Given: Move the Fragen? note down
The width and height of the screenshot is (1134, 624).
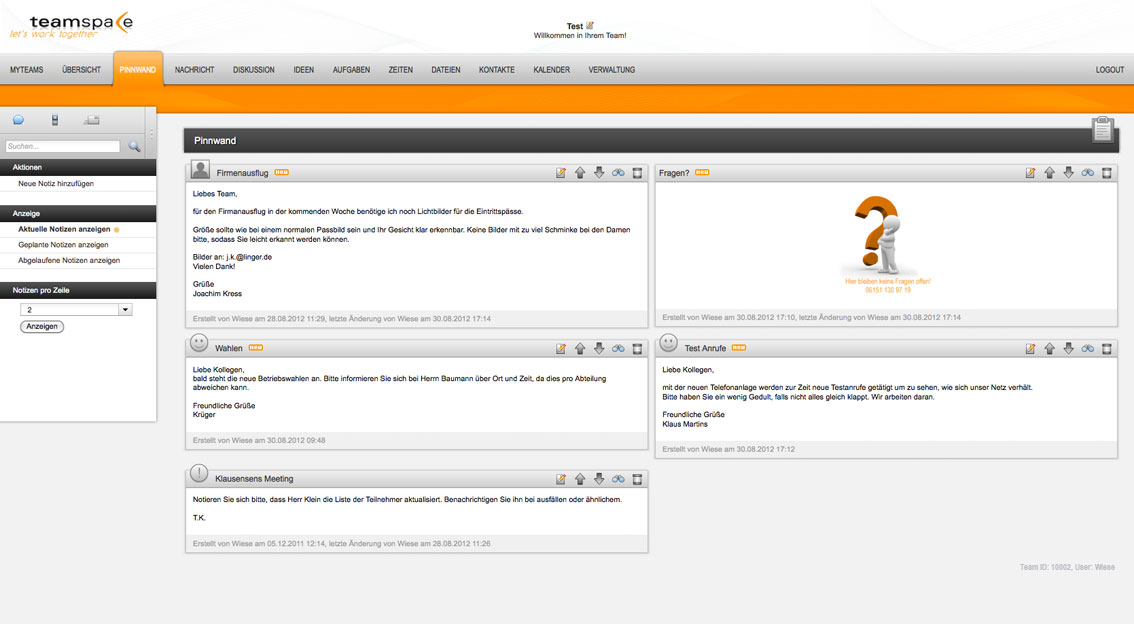Looking at the screenshot, I should (1068, 173).
